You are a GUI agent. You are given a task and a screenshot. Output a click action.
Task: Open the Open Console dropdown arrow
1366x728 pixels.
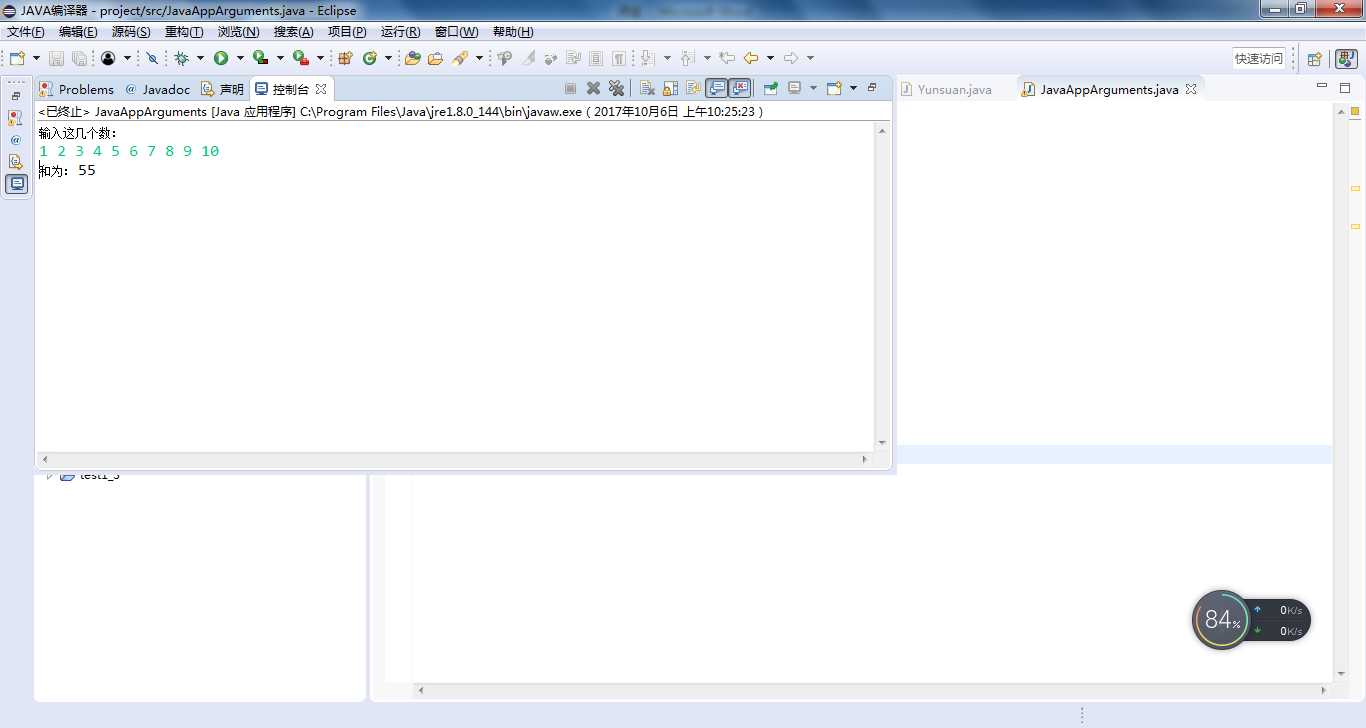click(853, 88)
